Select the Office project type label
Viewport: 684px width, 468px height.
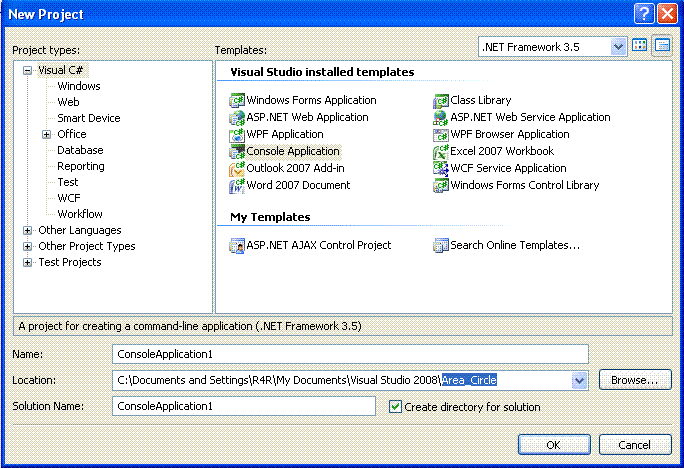coord(72,134)
